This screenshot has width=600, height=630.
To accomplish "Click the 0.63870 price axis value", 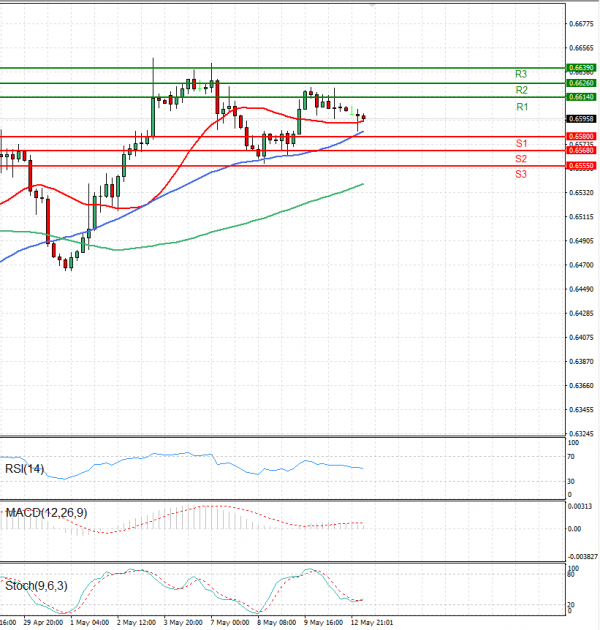I will (581, 362).
